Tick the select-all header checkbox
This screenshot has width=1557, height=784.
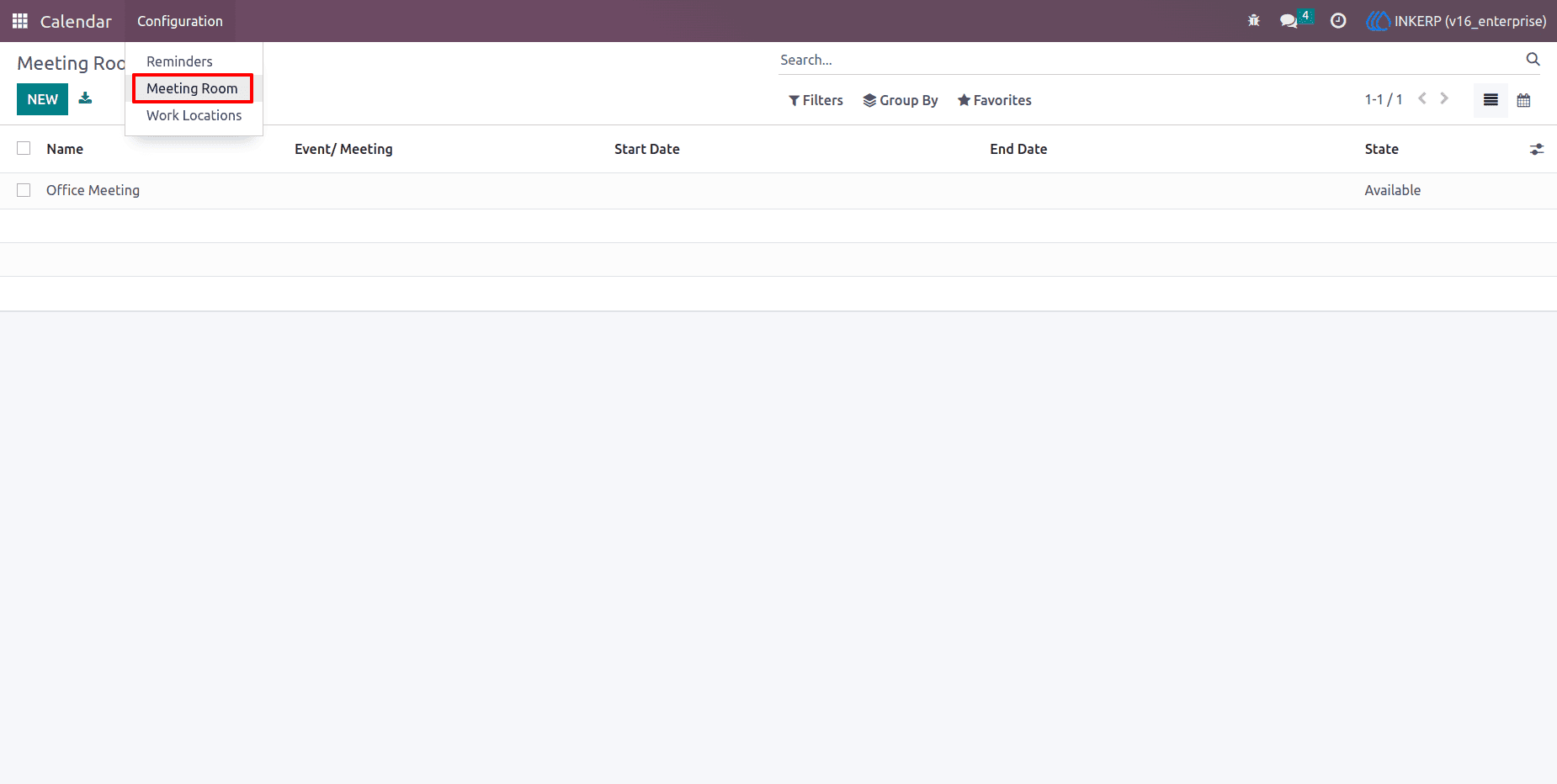coord(24,148)
